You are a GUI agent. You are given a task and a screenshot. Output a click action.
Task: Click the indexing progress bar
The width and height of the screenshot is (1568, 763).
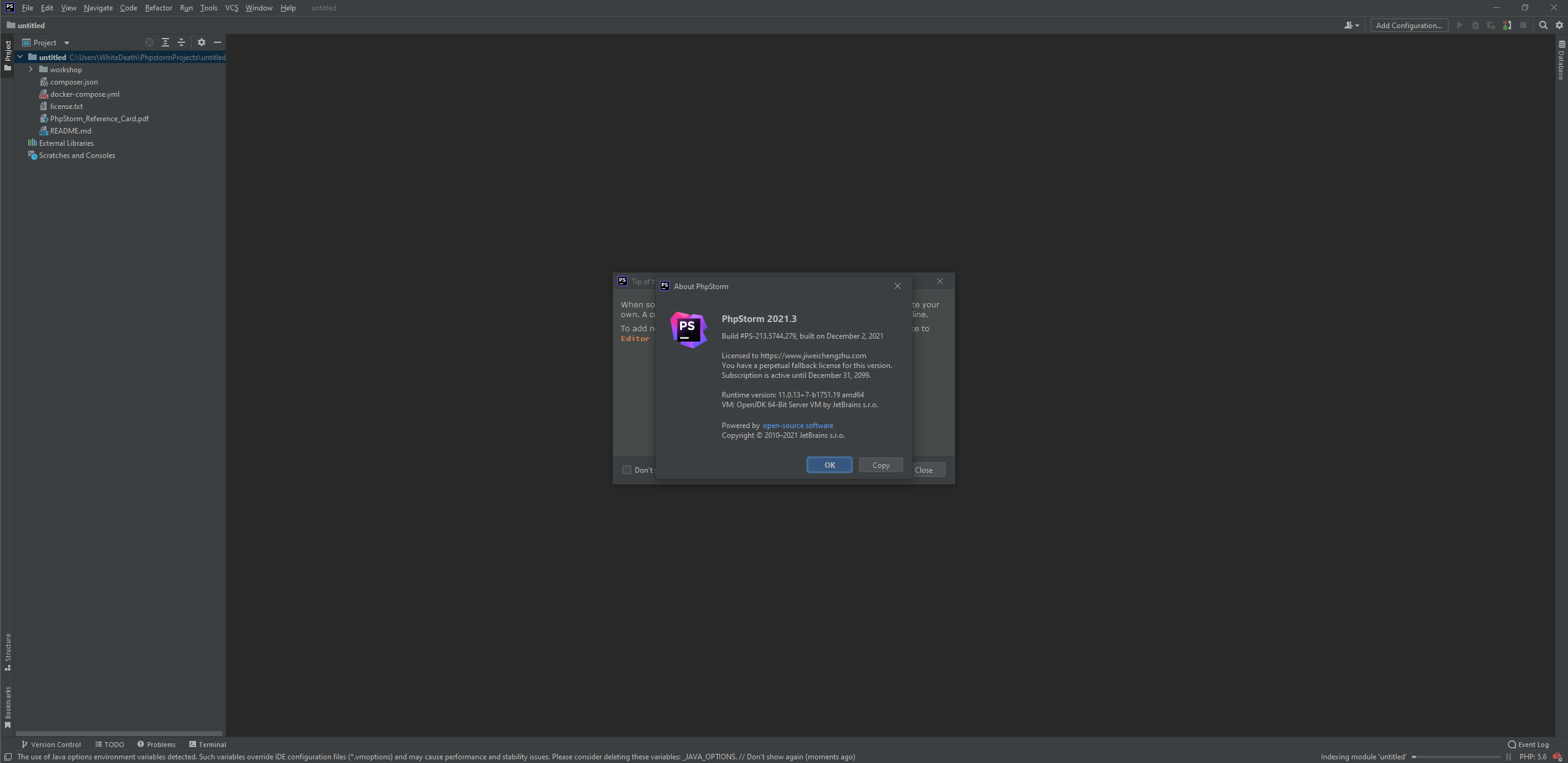click(1456, 757)
